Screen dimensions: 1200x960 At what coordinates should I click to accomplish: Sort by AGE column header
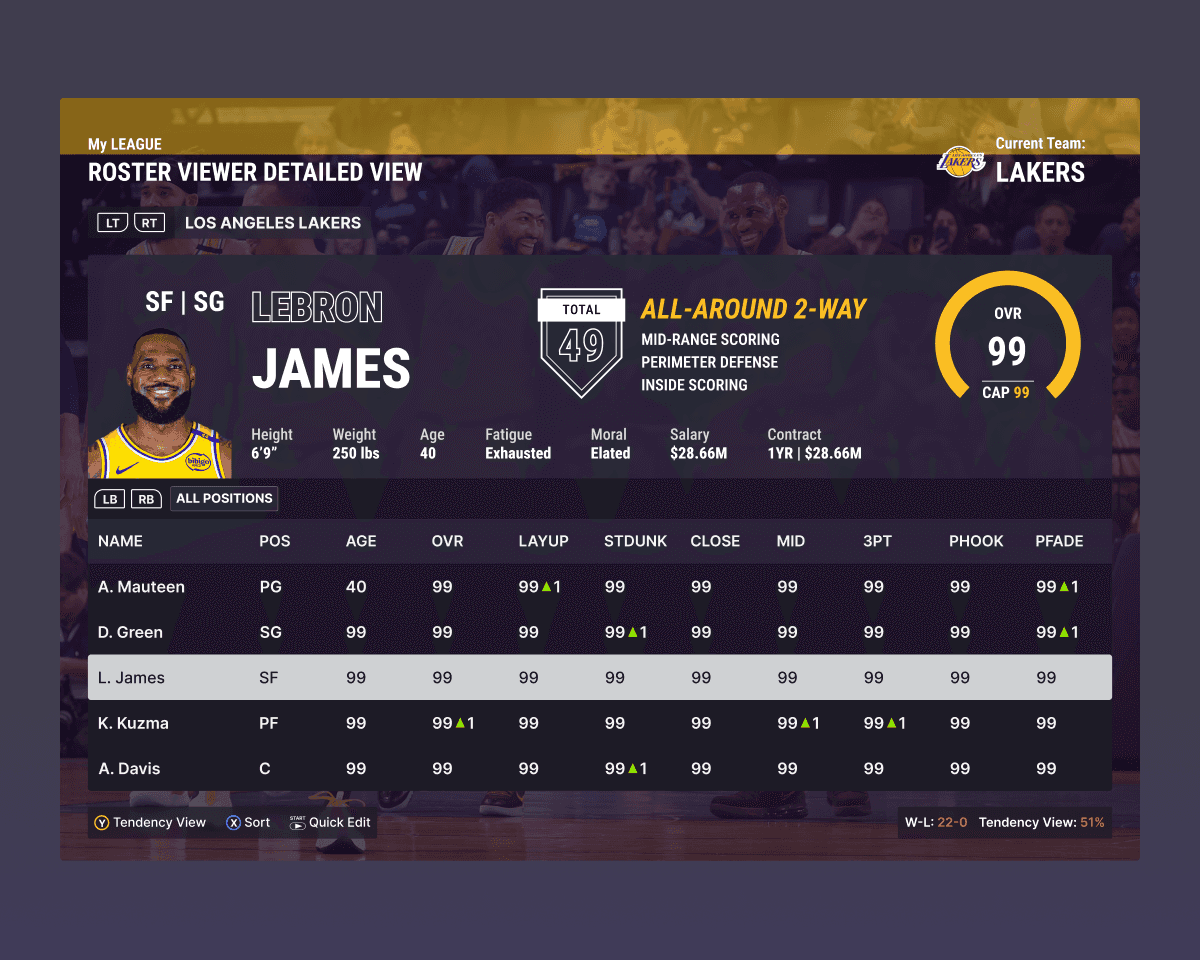[361, 541]
